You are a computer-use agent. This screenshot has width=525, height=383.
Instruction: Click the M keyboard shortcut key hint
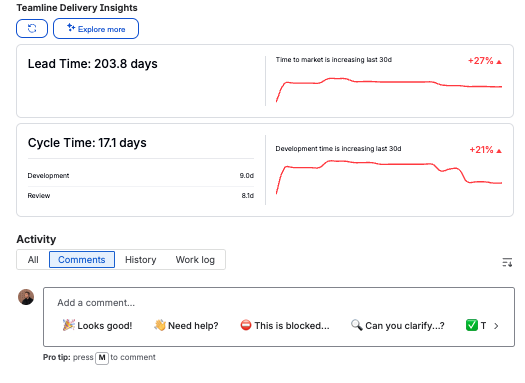pyautogui.click(x=102, y=358)
